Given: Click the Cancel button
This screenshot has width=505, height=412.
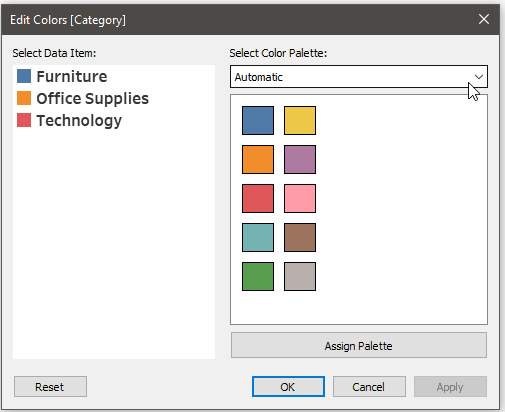Looking at the screenshot, I should [x=369, y=387].
